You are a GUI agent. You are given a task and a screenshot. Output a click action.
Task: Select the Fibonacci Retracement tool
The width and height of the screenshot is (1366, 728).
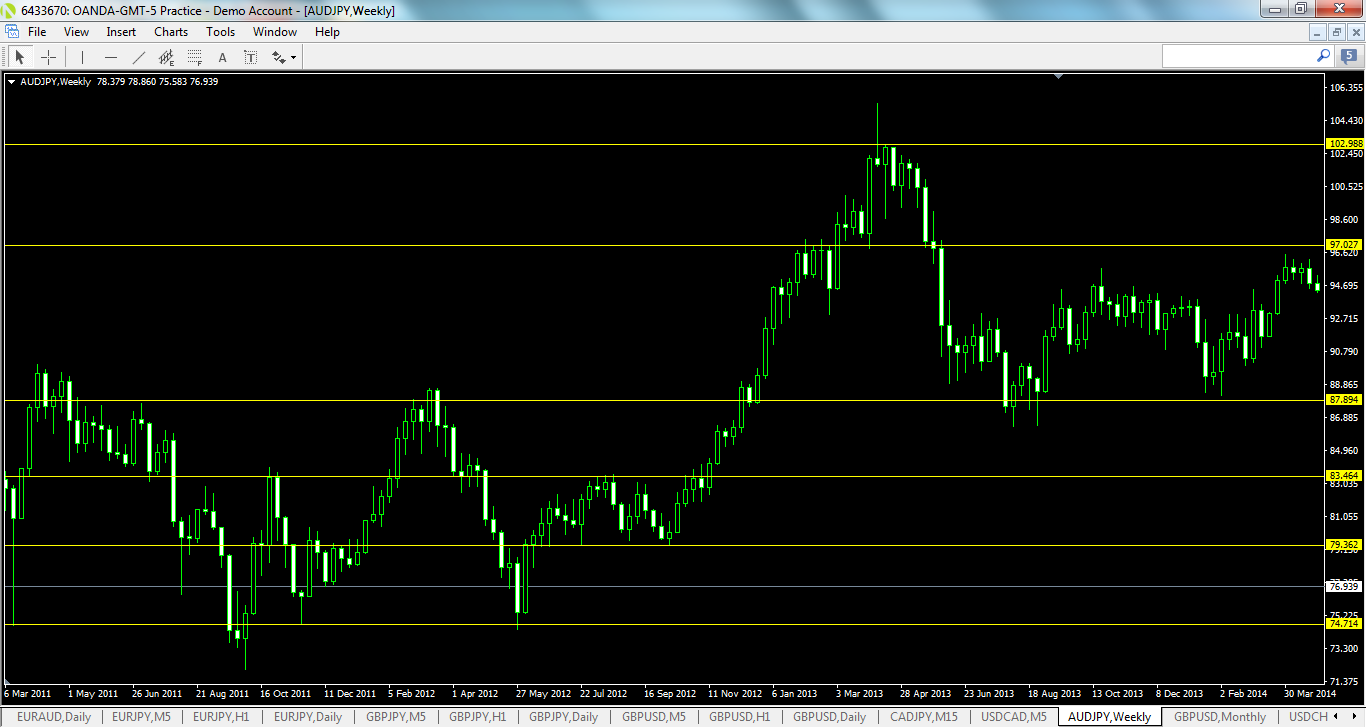click(x=193, y=57)
